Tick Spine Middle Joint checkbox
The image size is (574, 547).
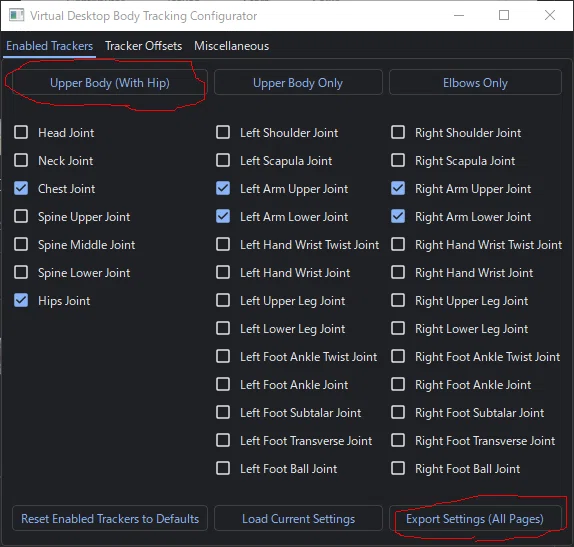coord(21,244)
